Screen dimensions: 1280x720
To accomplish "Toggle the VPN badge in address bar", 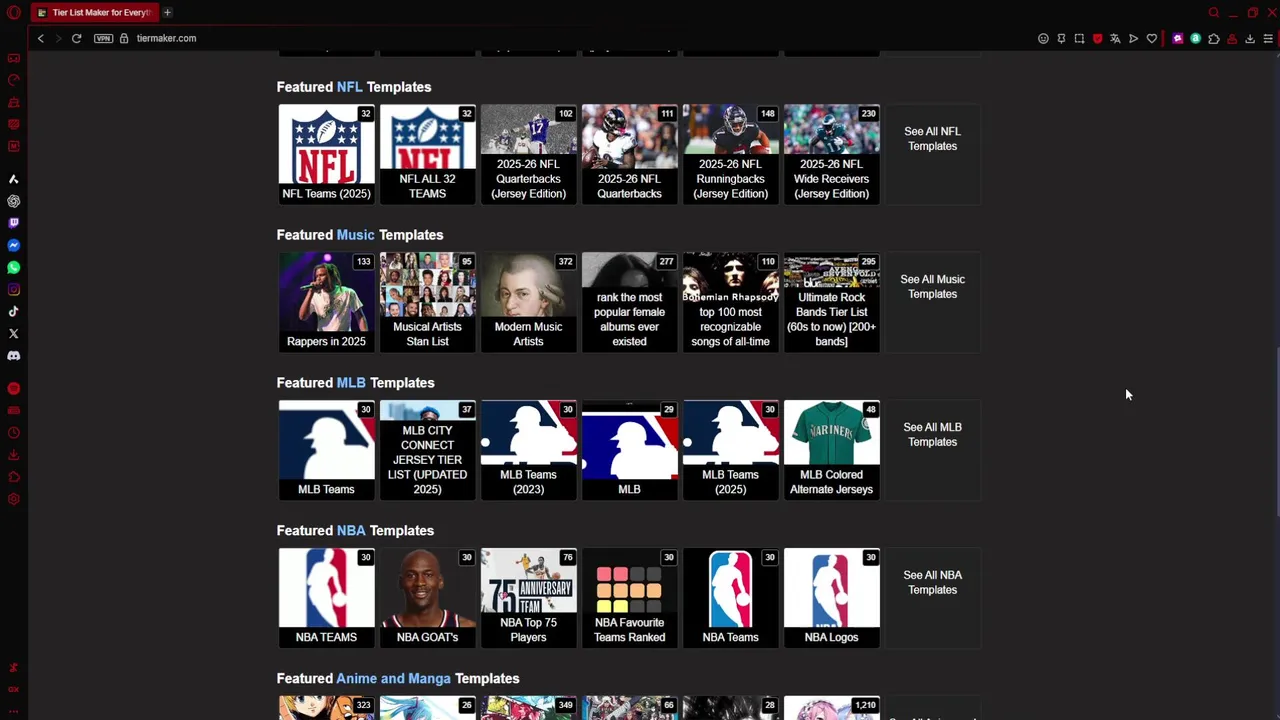I will 103,38.
